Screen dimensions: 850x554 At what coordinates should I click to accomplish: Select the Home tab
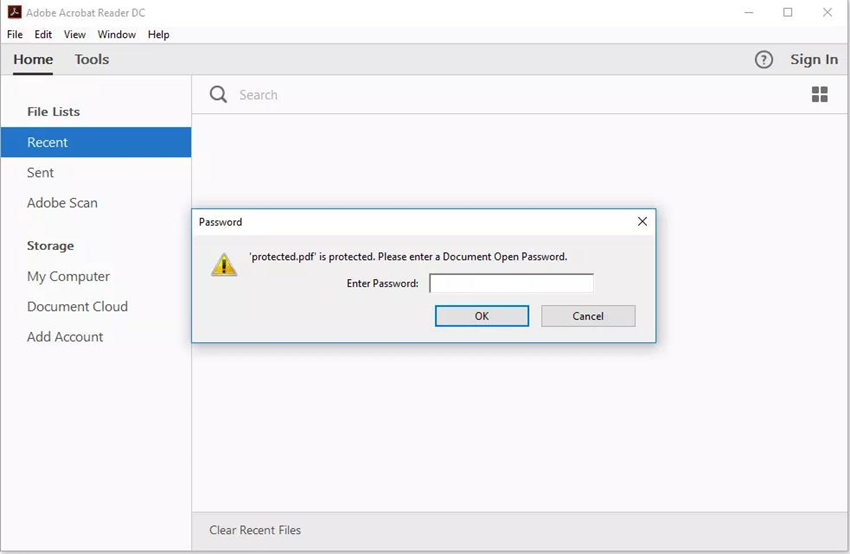coord(33,59)
